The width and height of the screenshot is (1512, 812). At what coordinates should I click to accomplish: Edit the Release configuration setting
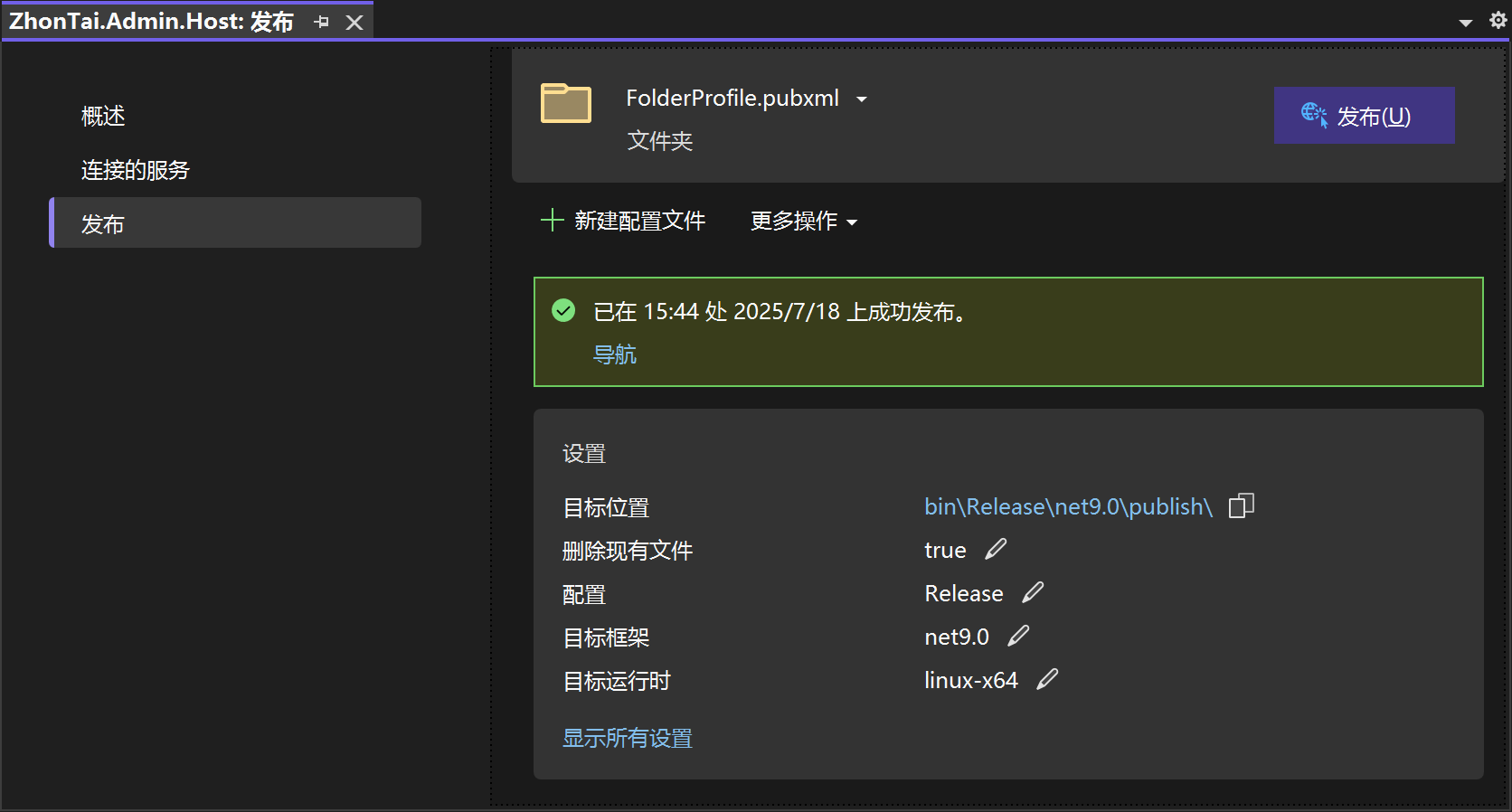click(1033, 592)
